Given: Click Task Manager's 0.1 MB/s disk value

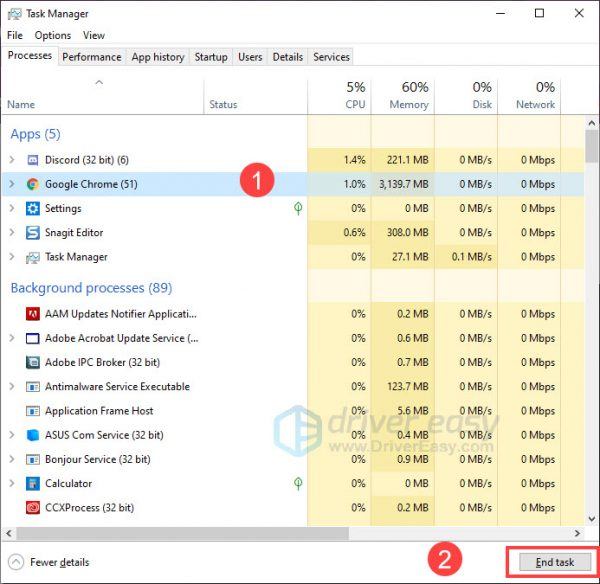Looking at the screenshot, I should (471, 257).
